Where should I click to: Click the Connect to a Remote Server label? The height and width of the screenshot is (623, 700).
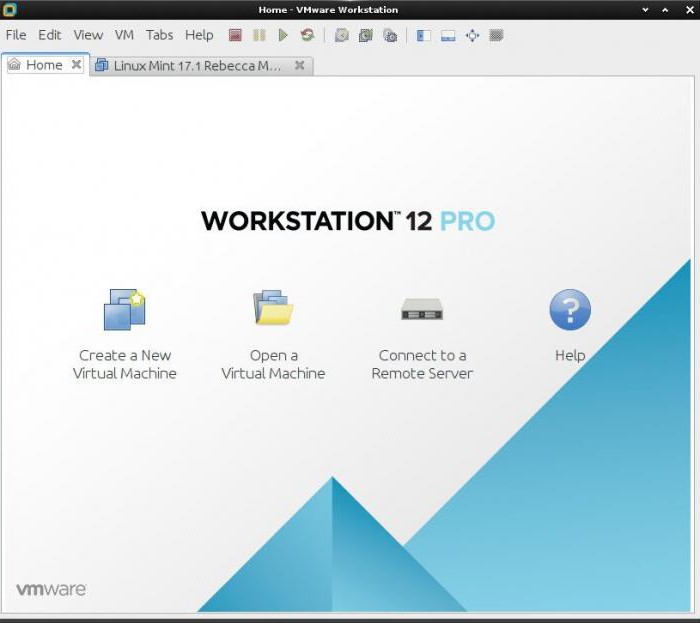click(422, 364)
